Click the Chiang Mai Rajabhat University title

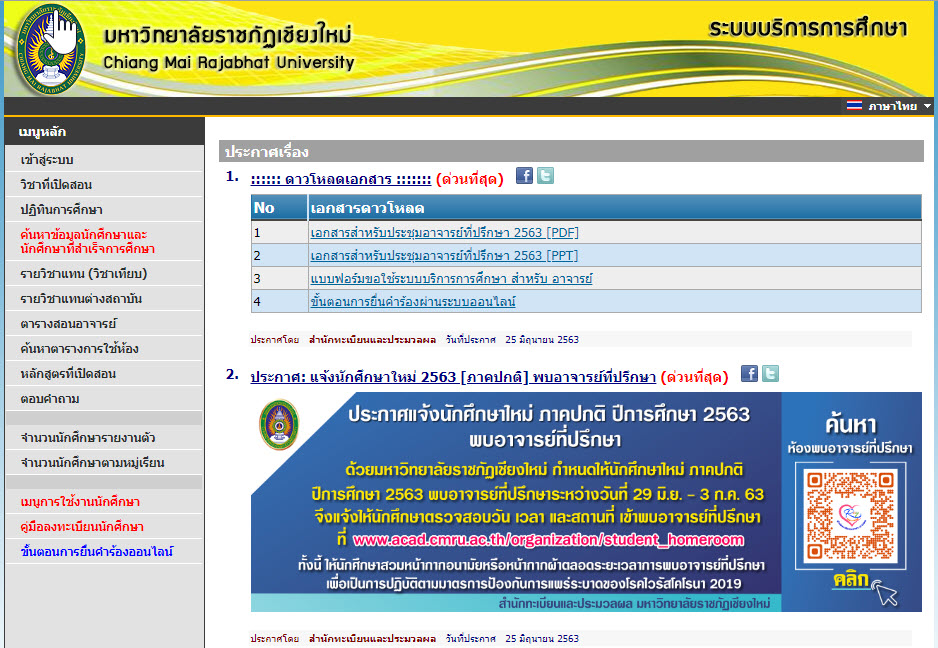coord(229,62)
